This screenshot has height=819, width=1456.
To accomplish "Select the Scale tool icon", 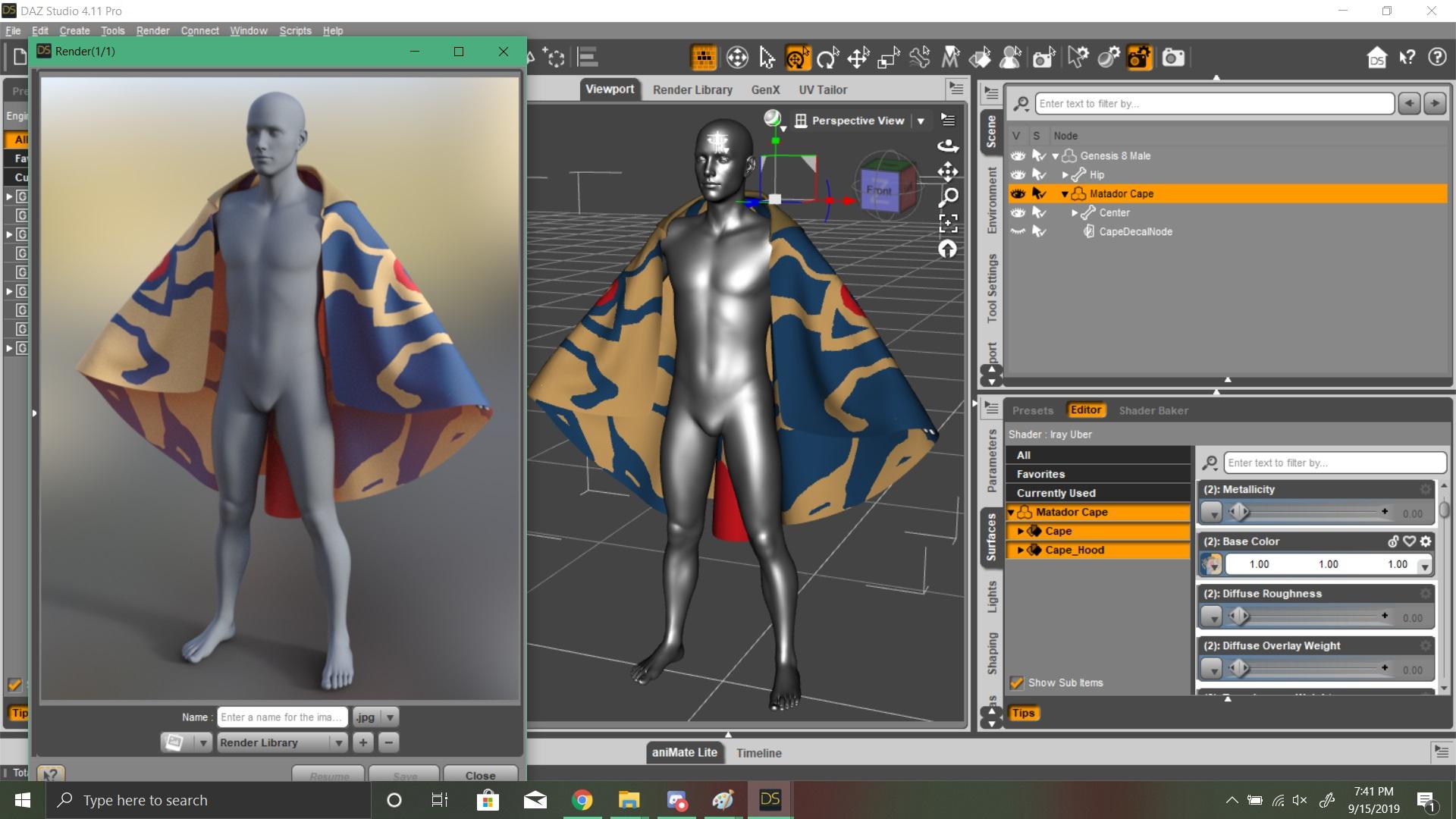I will pos(888,58).
